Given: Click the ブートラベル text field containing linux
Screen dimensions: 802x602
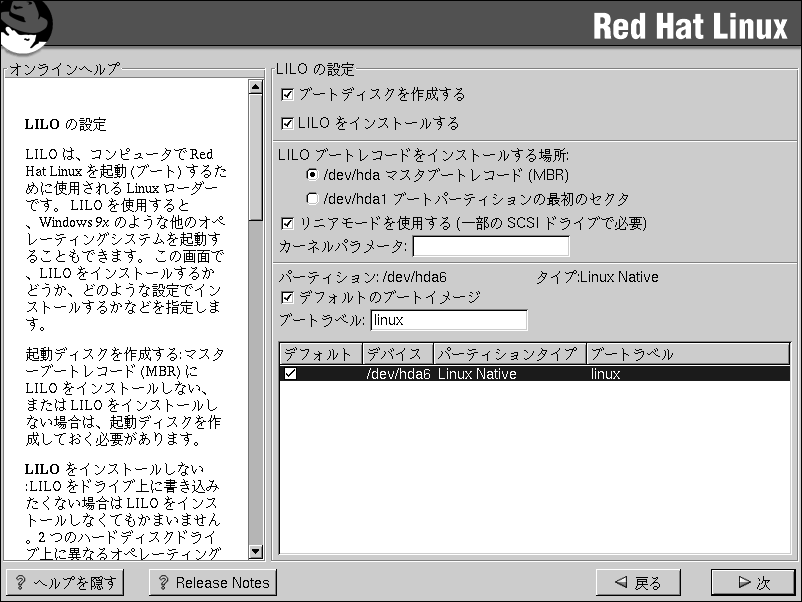Looking at the screenshot, I should click(x=448, y=321).
